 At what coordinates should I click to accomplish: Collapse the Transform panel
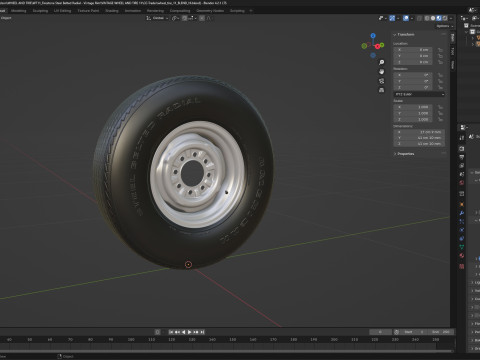pyautogui.click(x=404, y=35)
